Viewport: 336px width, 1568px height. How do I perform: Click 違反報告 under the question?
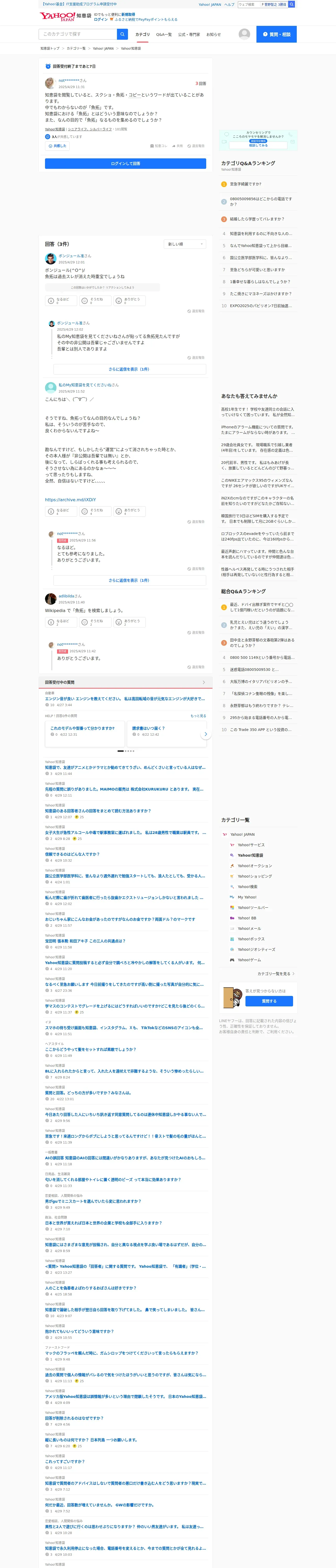[x=196, y=146]
